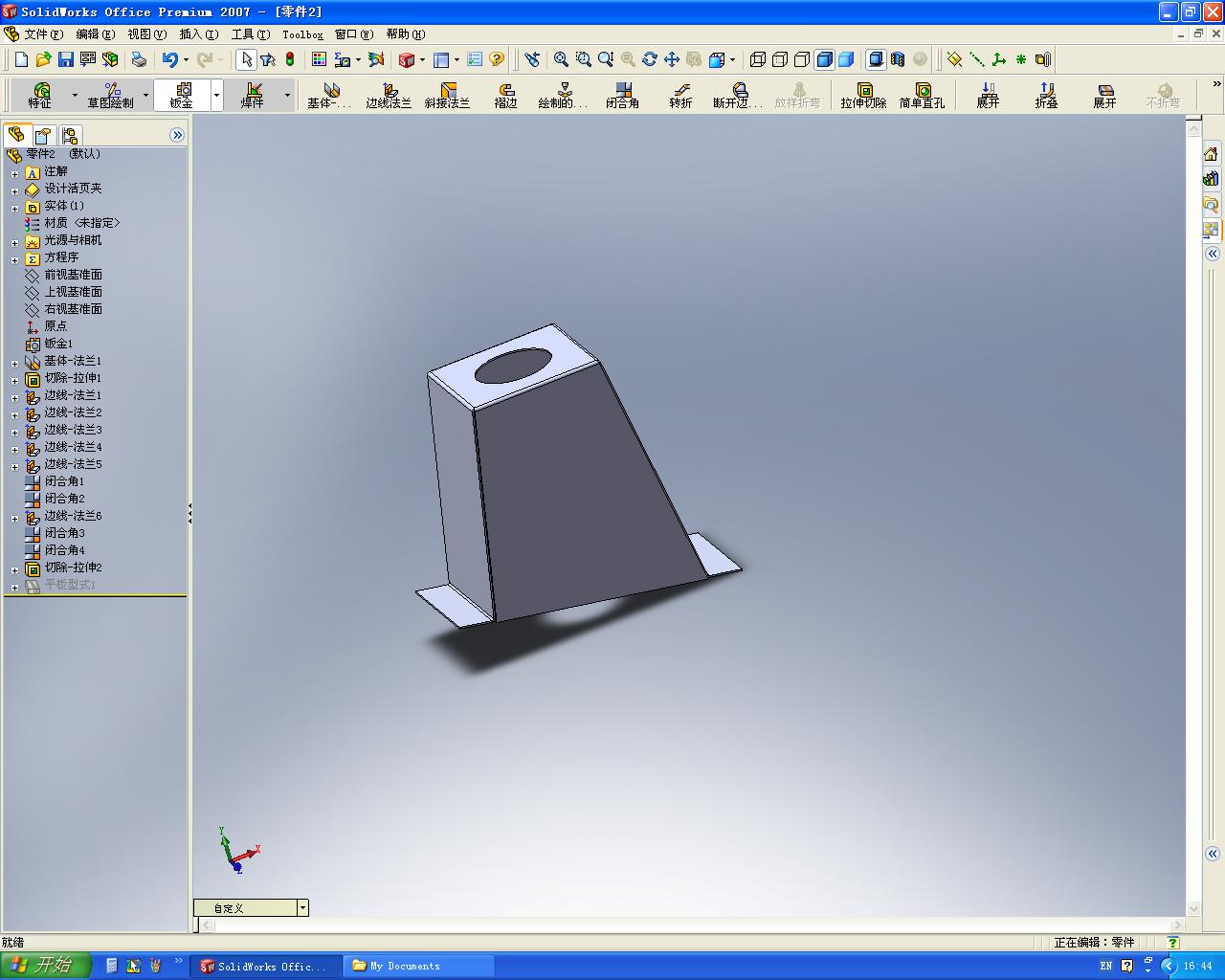Click the rotate view icon
Viewport: 1225px width, 980px height.
point(650,59)
